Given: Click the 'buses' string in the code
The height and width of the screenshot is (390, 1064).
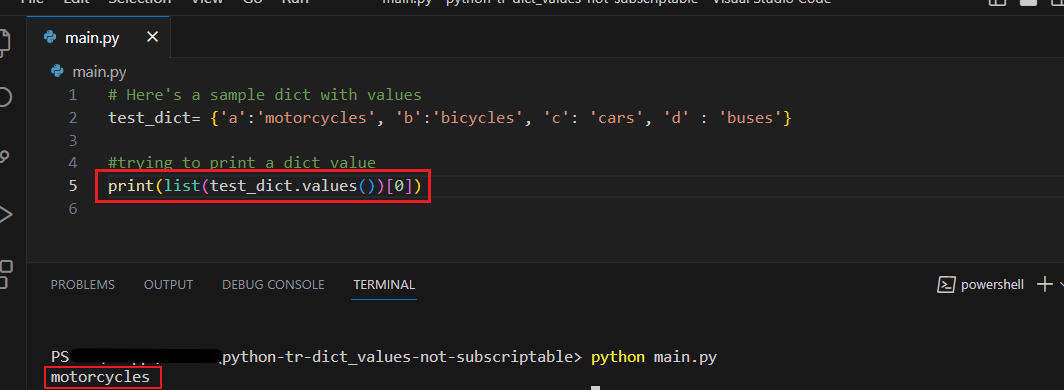Looking at the screenshot, I should [x=750, y=118].
